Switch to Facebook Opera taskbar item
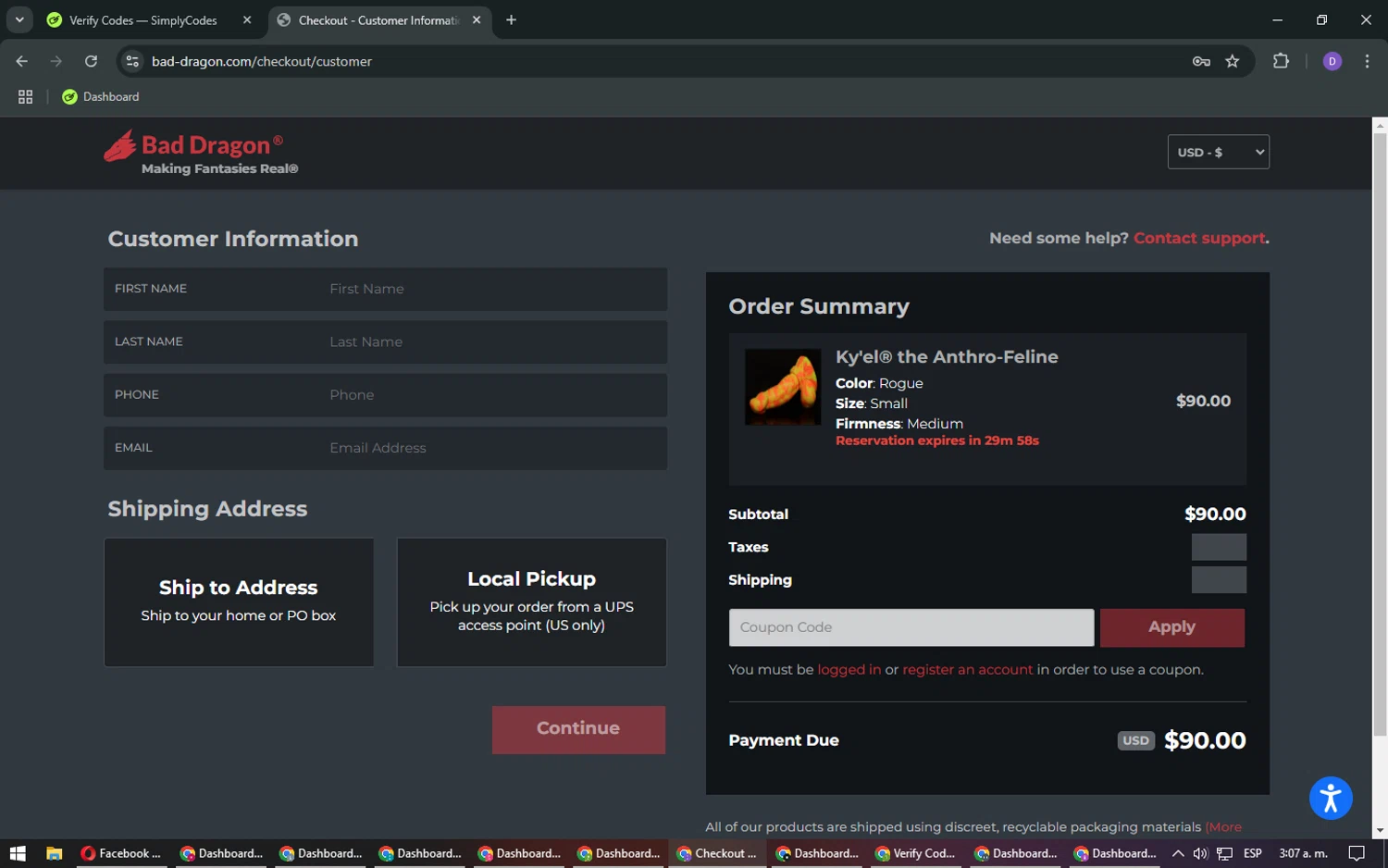Image resolution: width=1388 pixels, height=868 pixels. 121,853
